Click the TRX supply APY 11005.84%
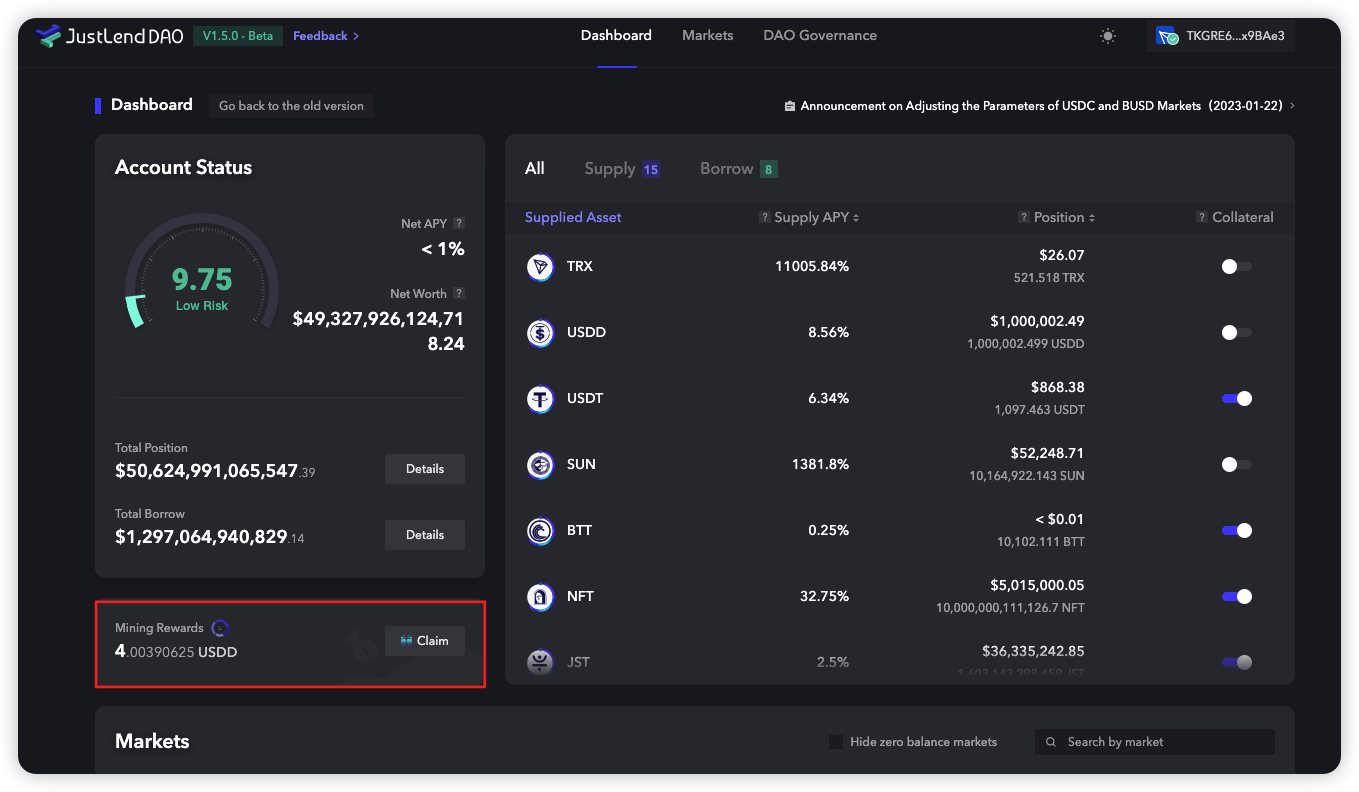This screenshot has width=1359, height=792. pyautogui.click(x=812, y=267)
